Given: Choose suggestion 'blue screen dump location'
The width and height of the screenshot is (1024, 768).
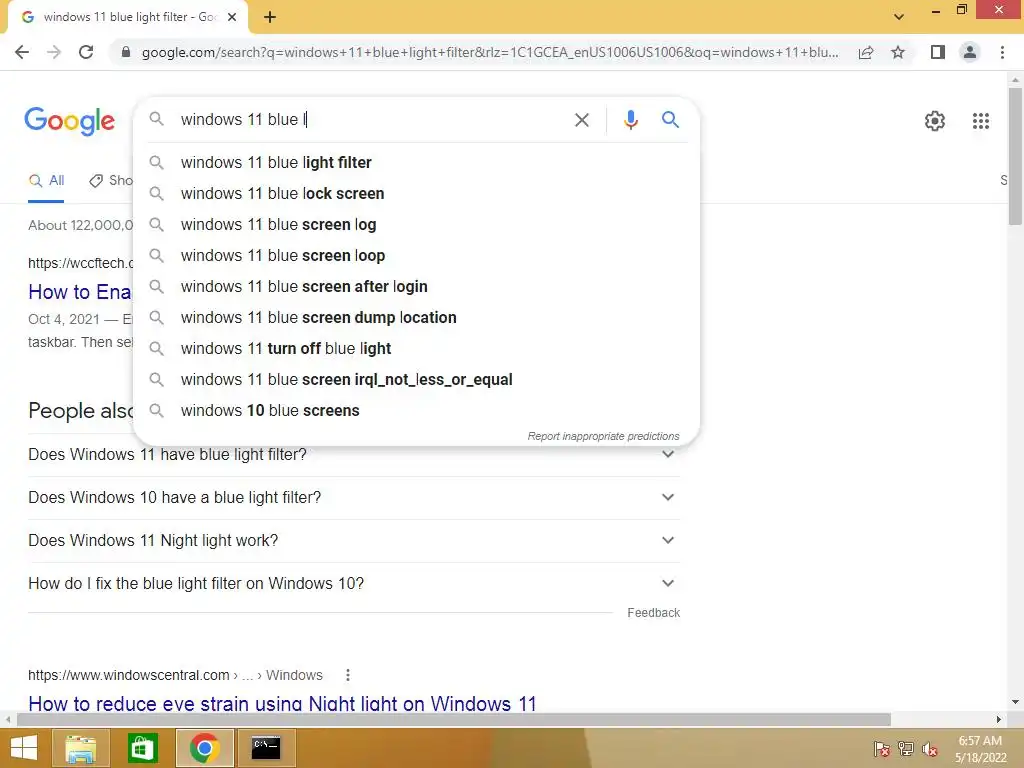Looking at the screenshot, I should pyautogui.click(x=416, y=317).
